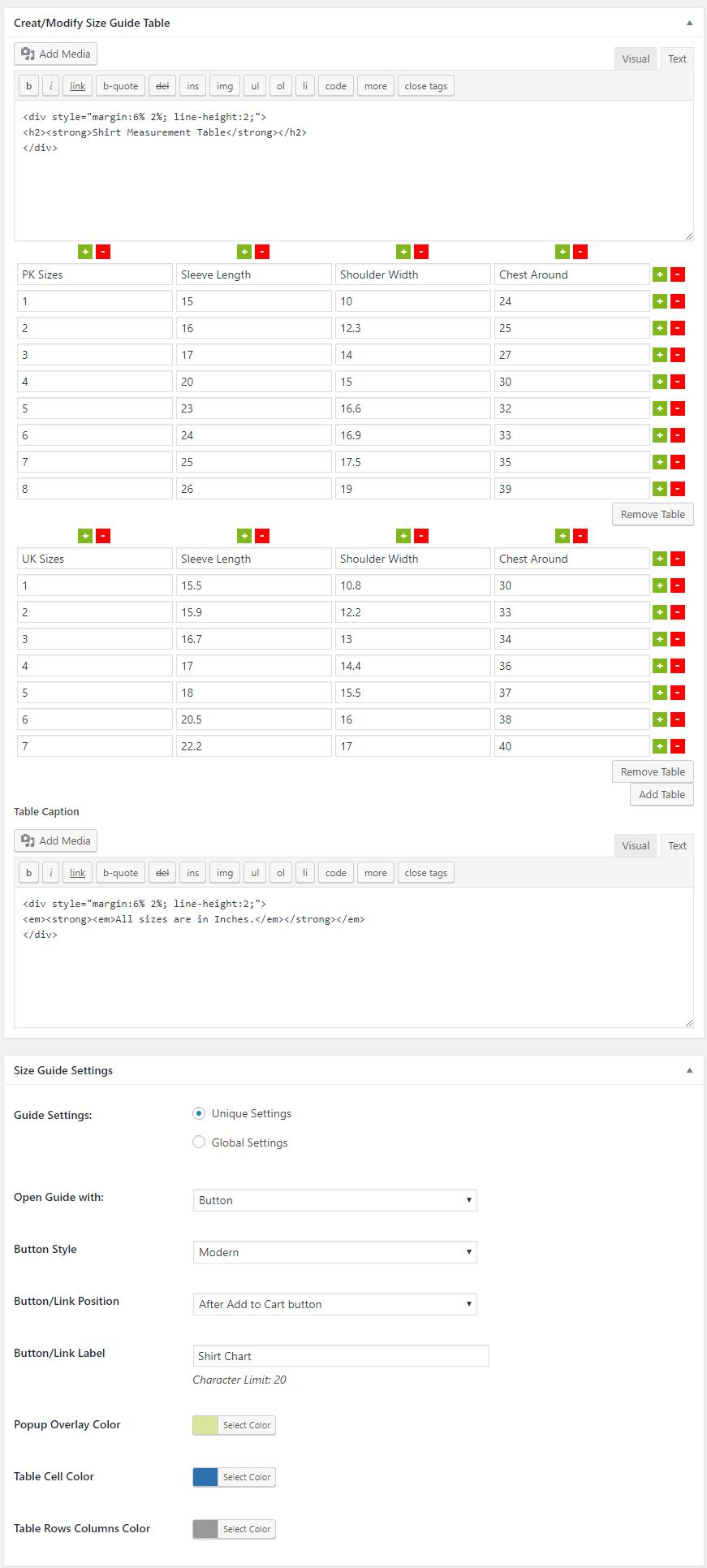Add a row after PK size 1 row
The height and width of the screenshot is (1568, 707).
[660, 301]
